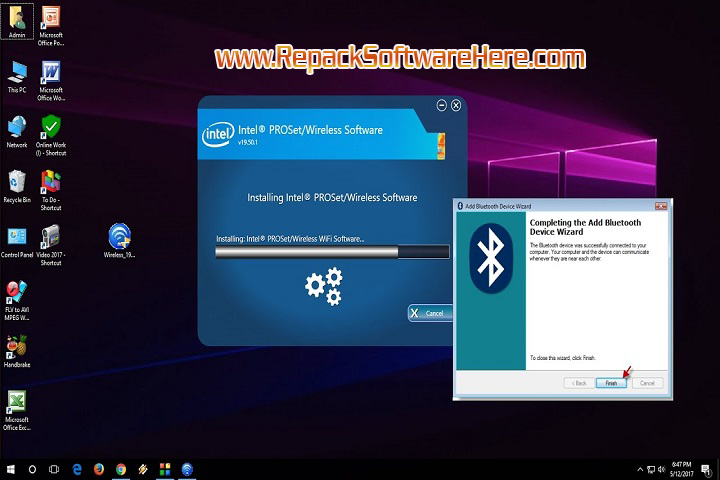Select the Network desktop icon
Image resolution: width=720 pixels, height=480 pixels.
(17, 132)
